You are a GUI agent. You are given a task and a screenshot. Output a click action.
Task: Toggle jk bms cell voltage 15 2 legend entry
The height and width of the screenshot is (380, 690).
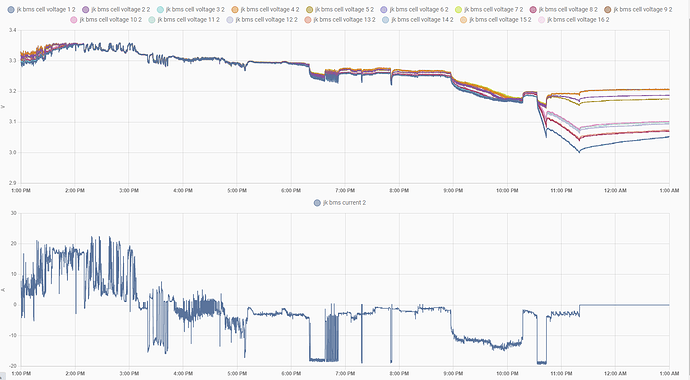[x=495, y=20]
